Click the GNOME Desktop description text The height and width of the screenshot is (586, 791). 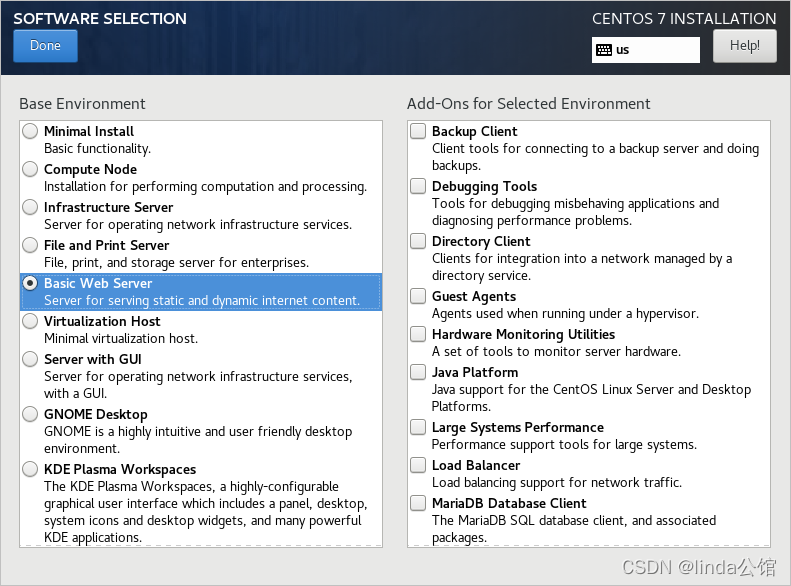(x=198, y=440)
